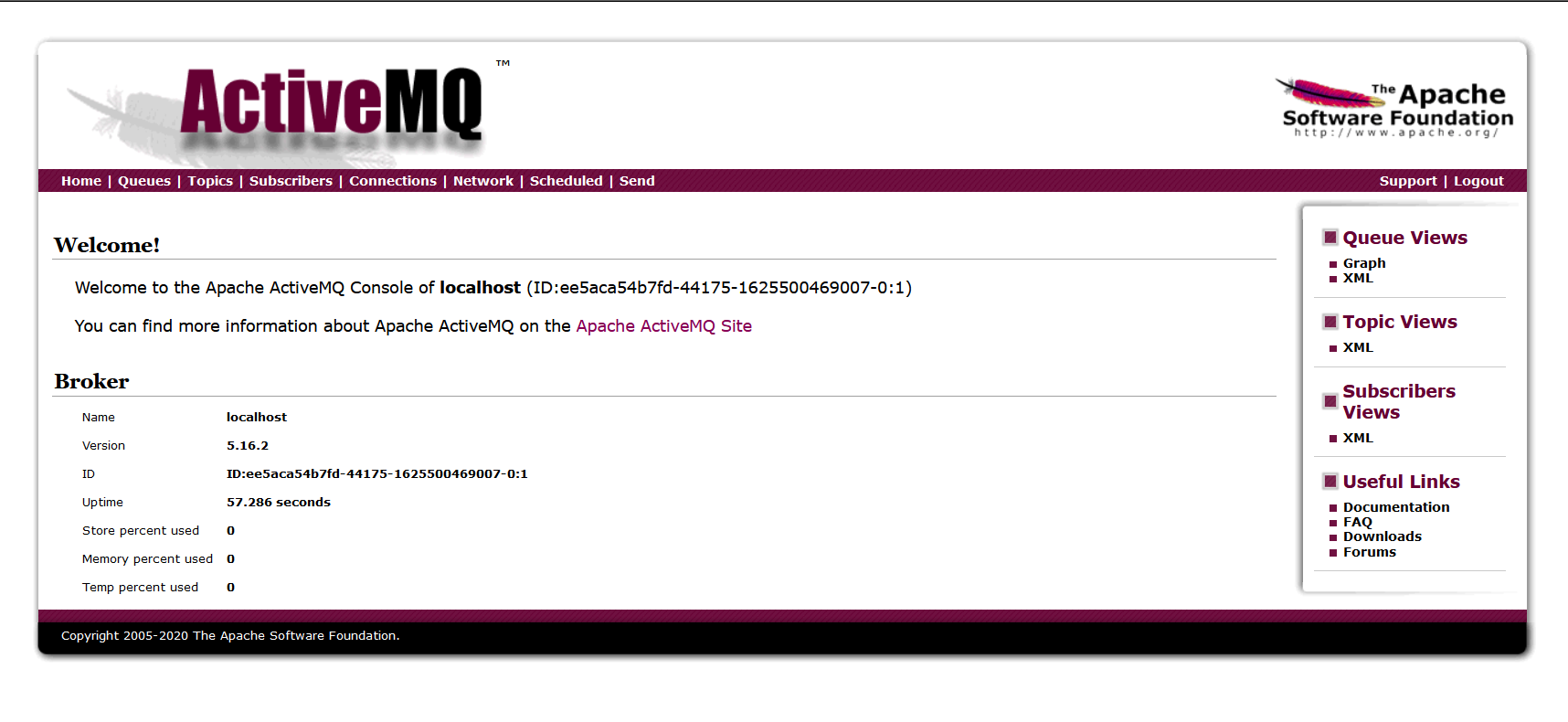Open the Subscribers navigation item
Screen dimensions: 1568x722
click(291, 181)
